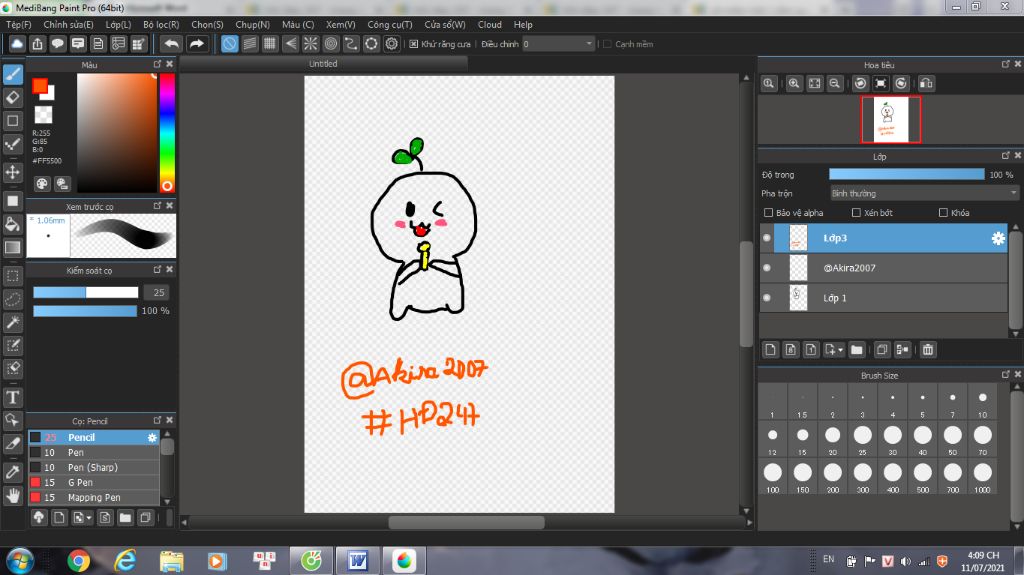This screenshot has height=575, width=1024.
Task: Duplicate the layer using the copy icon
Action: tap(882, 350)
